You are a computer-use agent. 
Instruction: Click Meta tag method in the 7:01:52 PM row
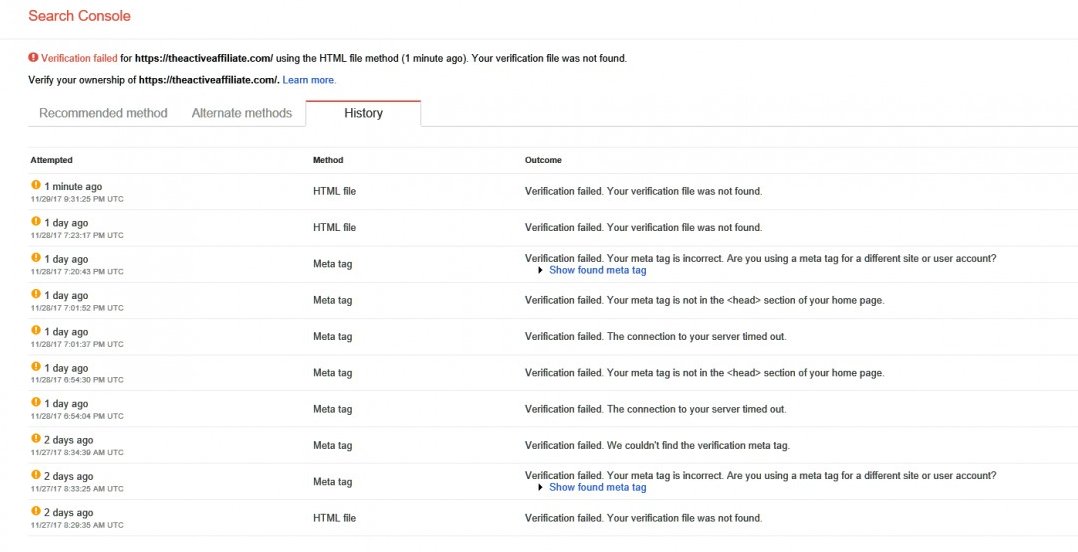pyautogui.click(x=333, y=300)
